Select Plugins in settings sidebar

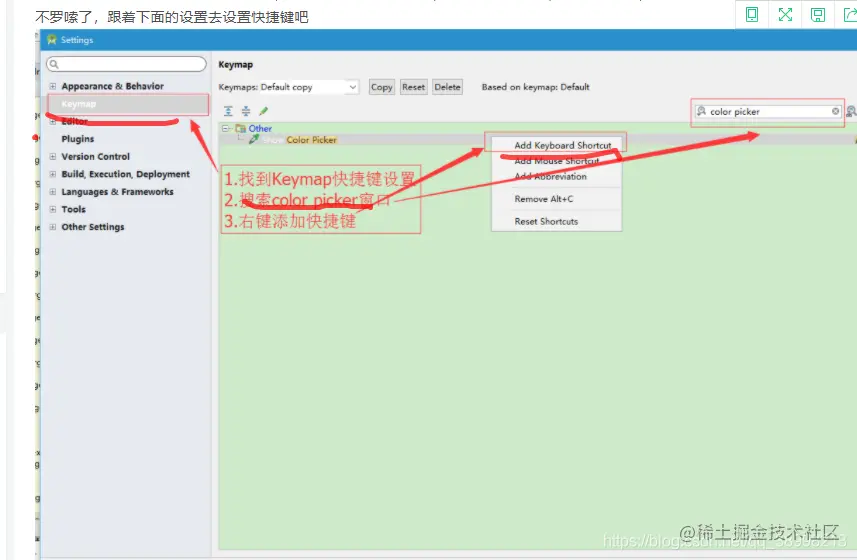(x=78, y=139)
